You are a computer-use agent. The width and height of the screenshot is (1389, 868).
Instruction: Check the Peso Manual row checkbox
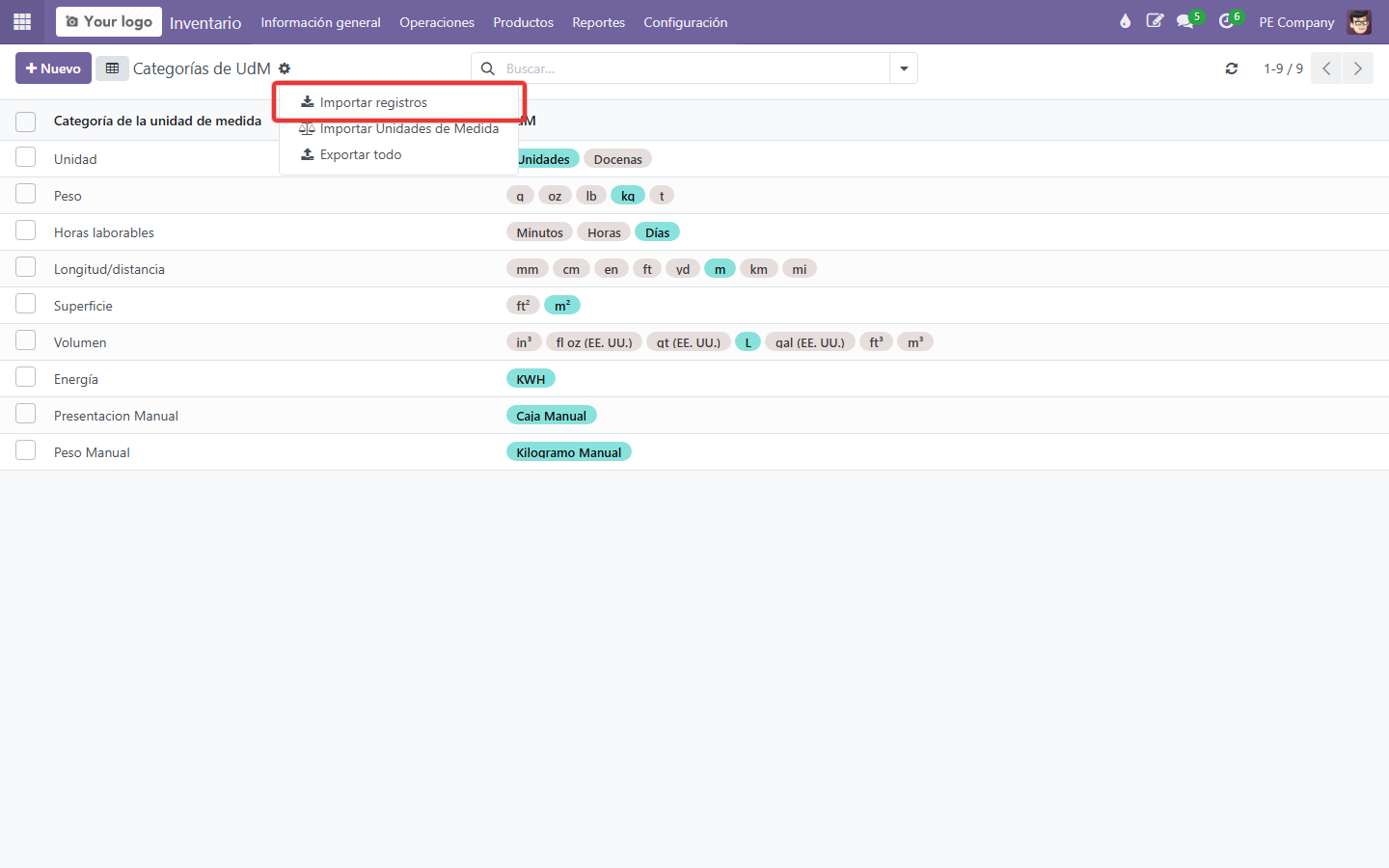tap(26, 450)
